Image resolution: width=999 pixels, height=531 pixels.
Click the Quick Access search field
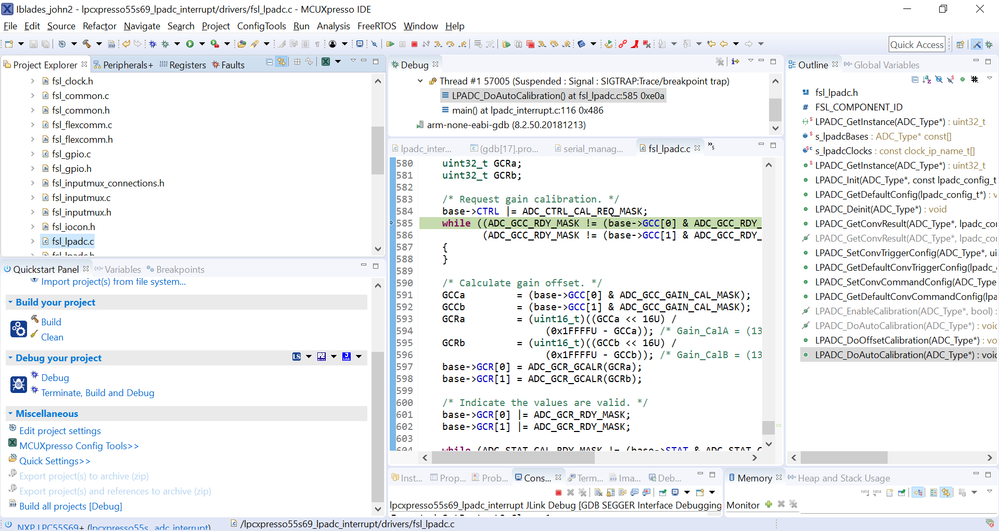coord(917,44)
